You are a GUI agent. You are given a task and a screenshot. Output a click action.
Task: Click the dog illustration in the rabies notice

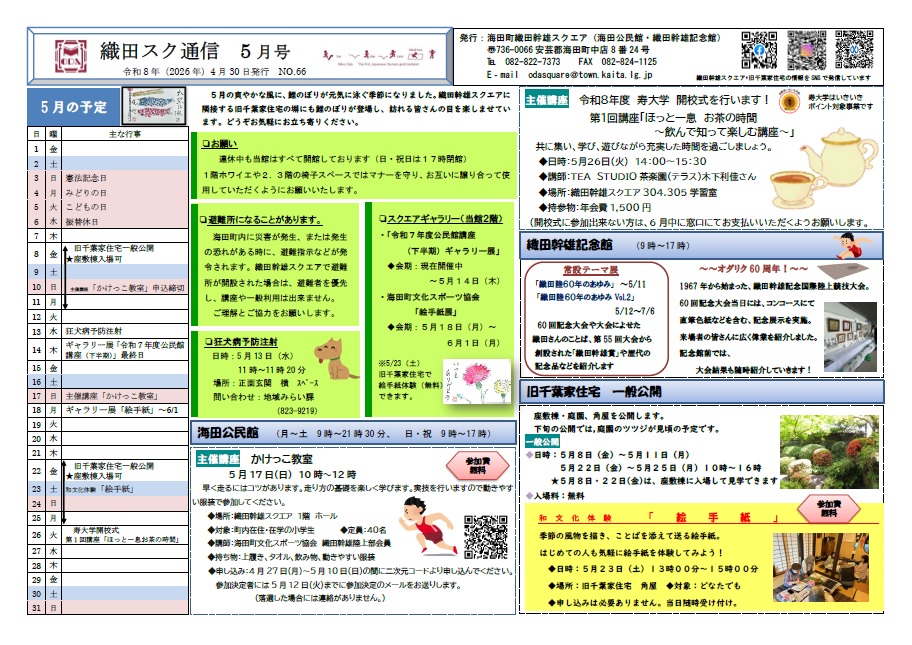click(x=335, y=358)
